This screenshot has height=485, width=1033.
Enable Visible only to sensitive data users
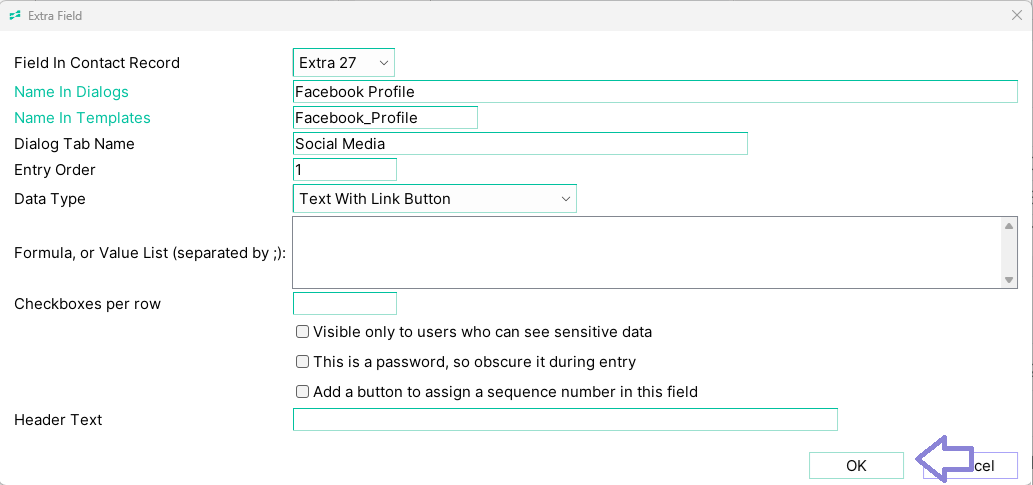302,332
